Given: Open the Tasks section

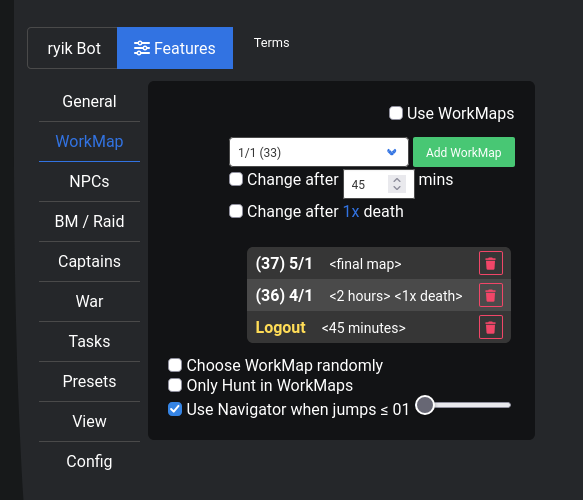Looking at the screenshot, I should [89, 341].
